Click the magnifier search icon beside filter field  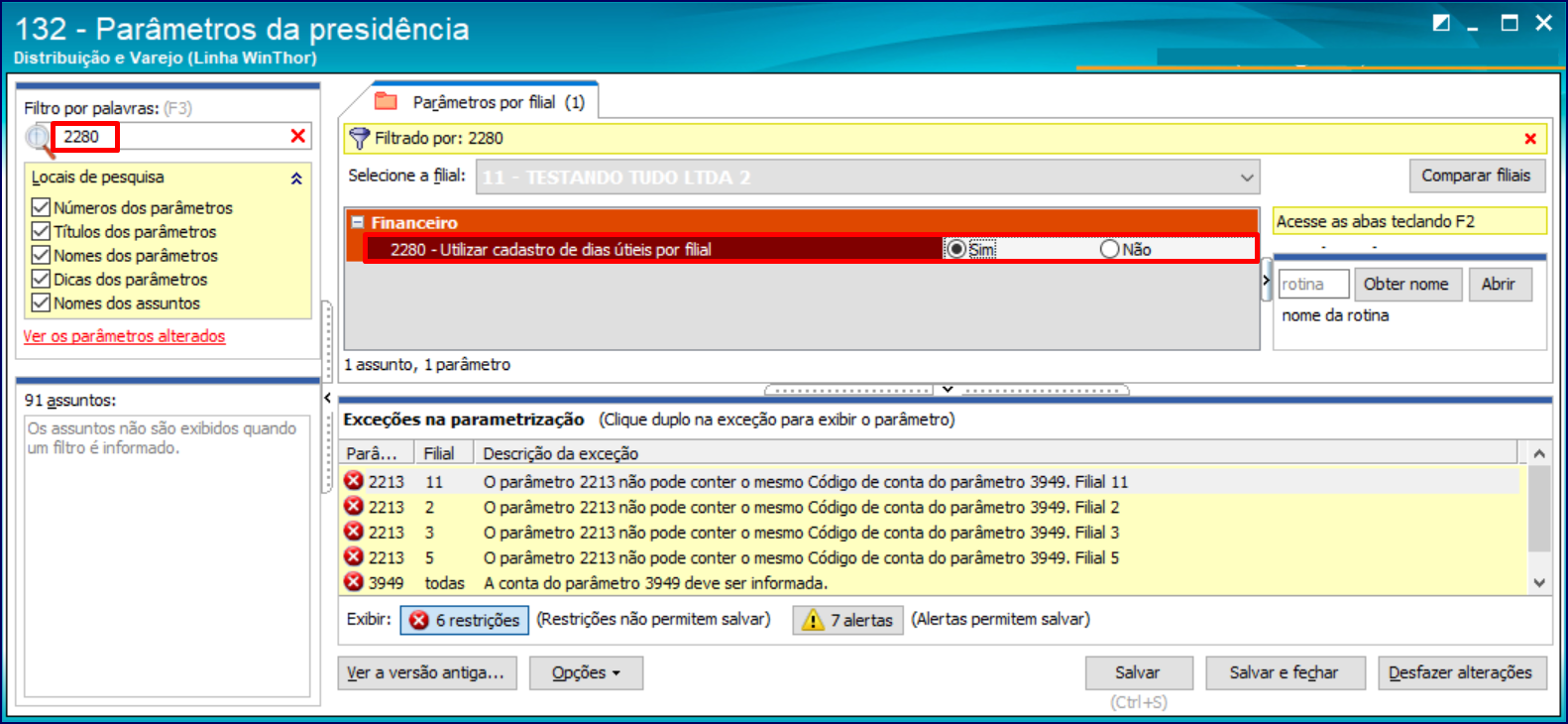tap(38, 139)
